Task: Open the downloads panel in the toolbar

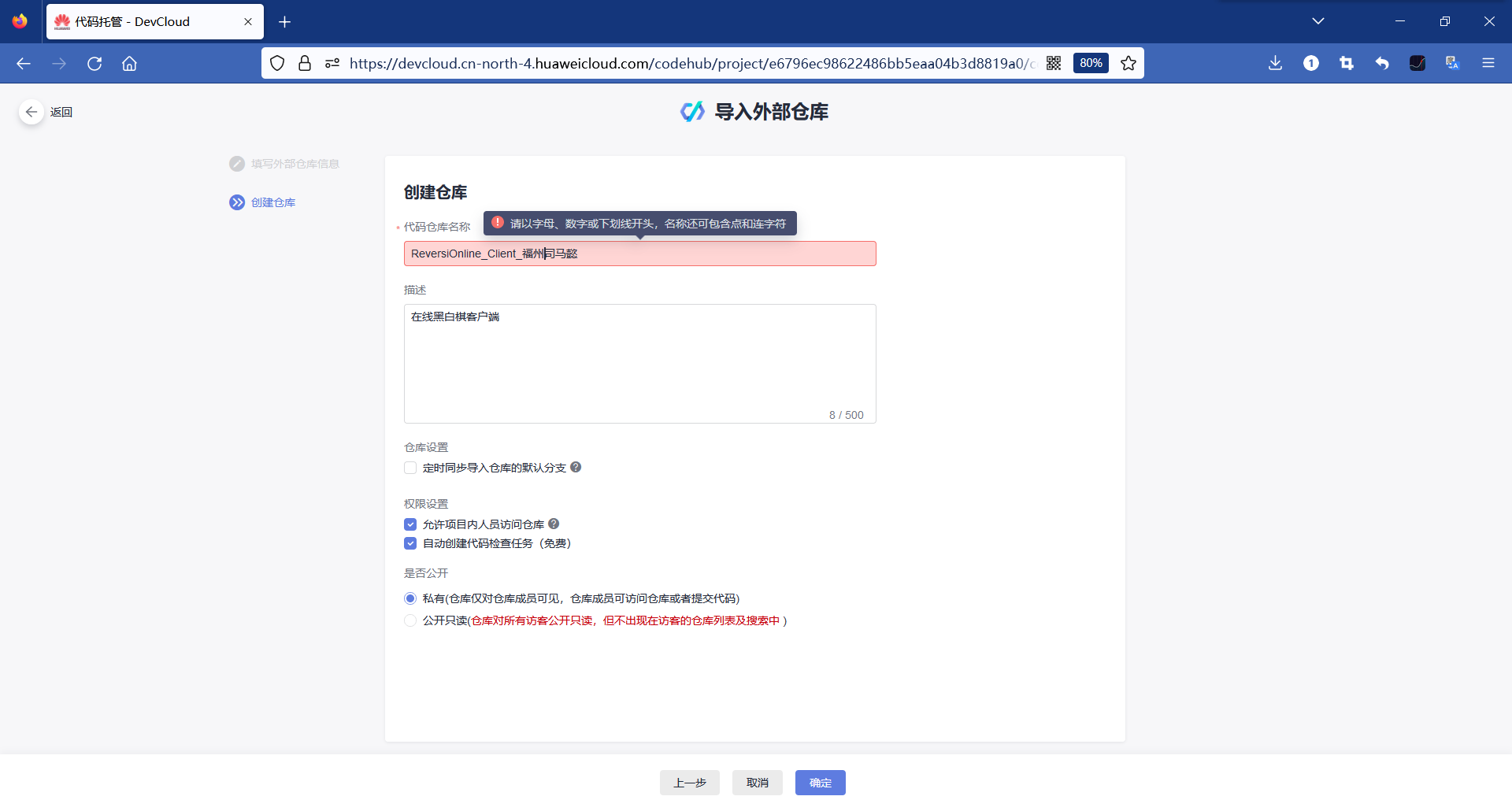Action: pos(1275,63)
